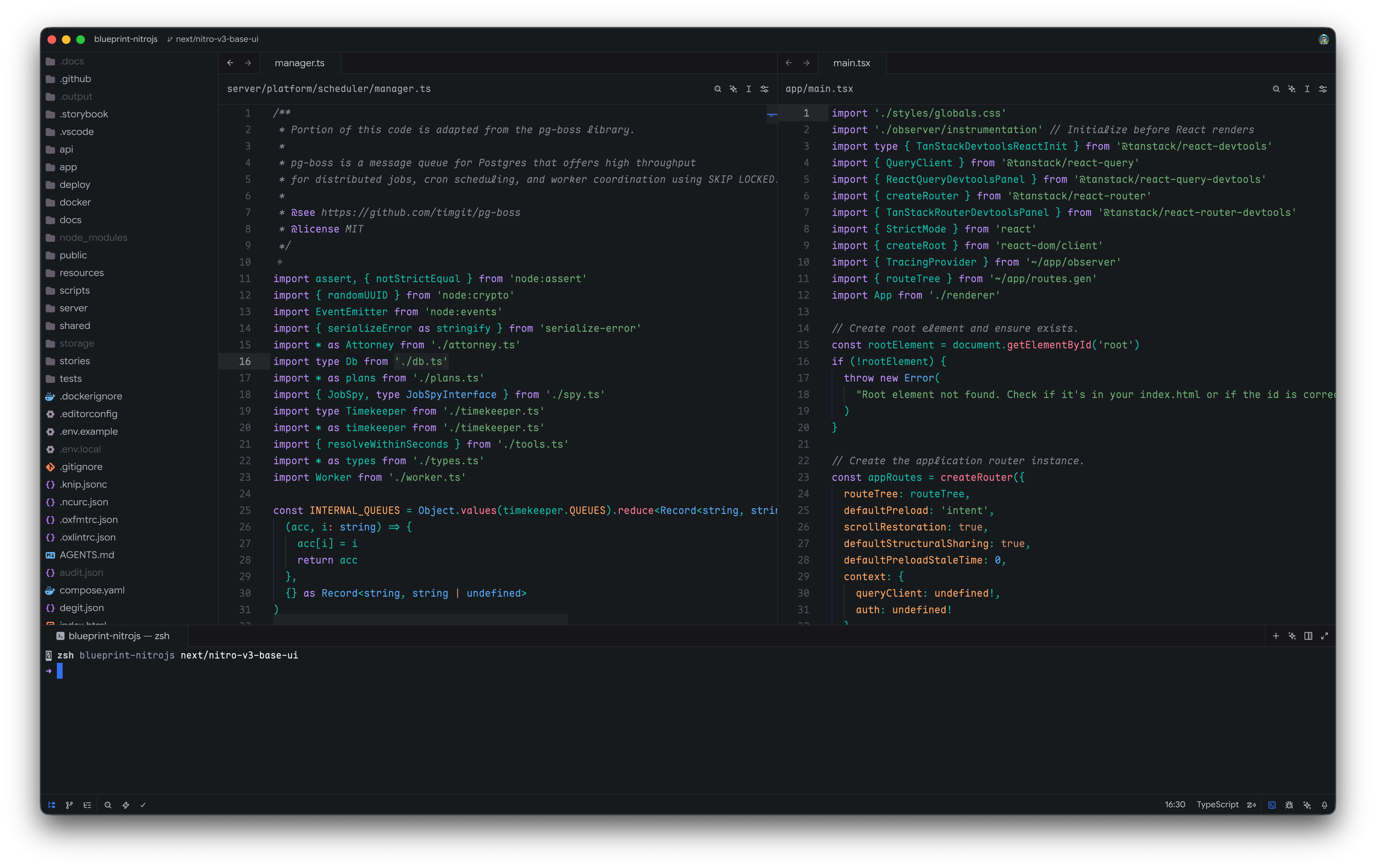Open the next/nitro-v3-base-ui branch picker

(213, 39)
